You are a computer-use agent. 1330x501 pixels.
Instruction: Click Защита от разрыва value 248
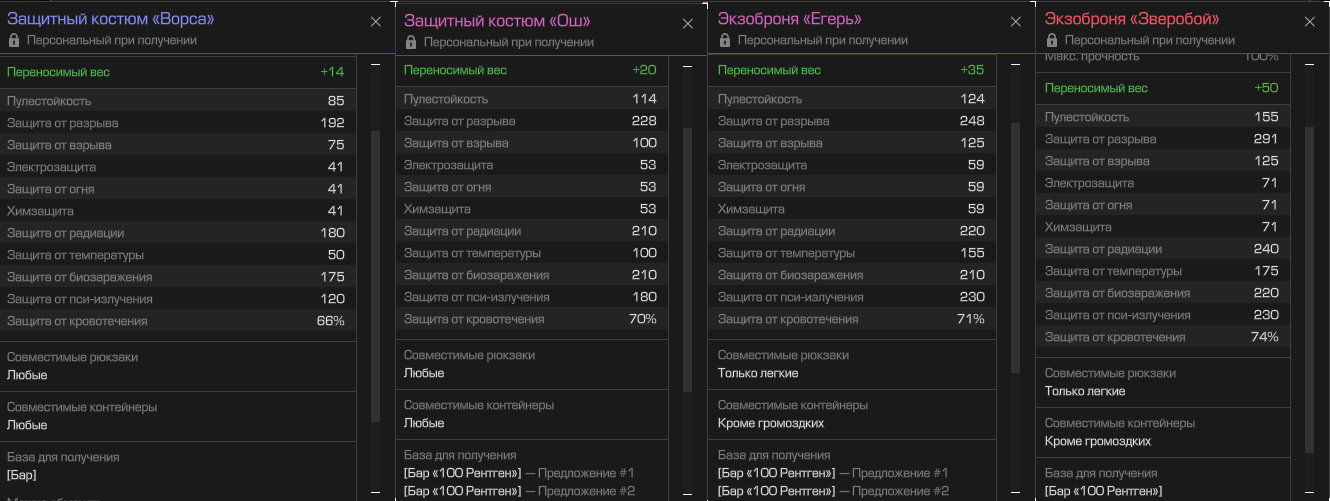tap(972, 121)
